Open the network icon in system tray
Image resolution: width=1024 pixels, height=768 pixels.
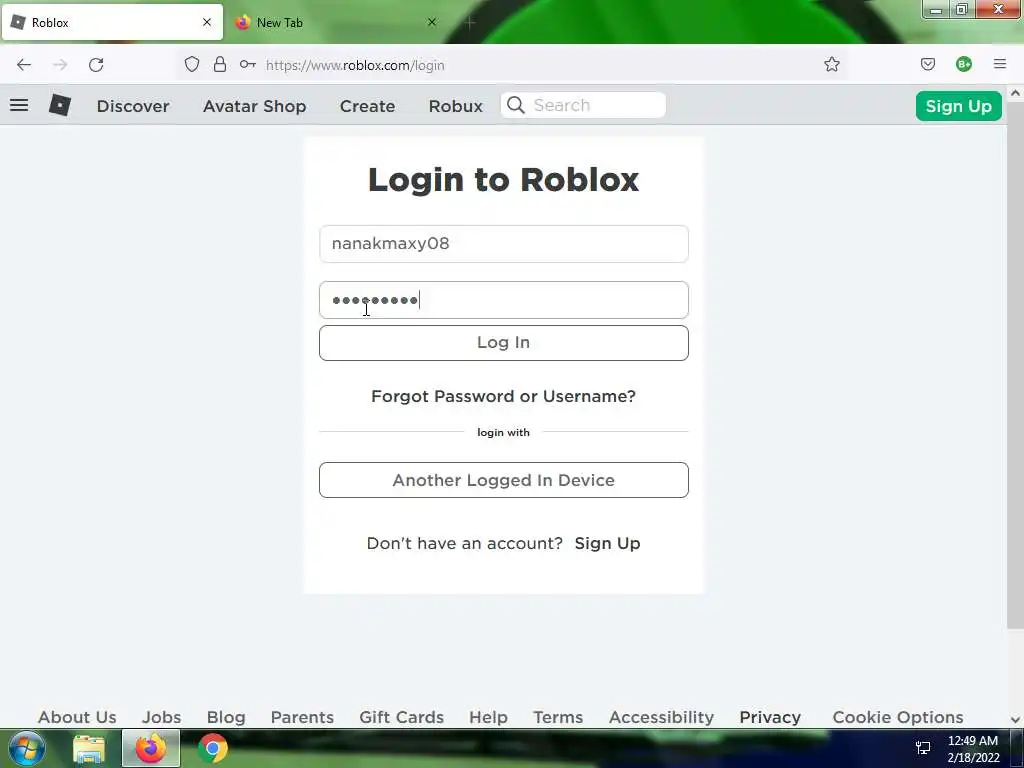coord(923,748)
